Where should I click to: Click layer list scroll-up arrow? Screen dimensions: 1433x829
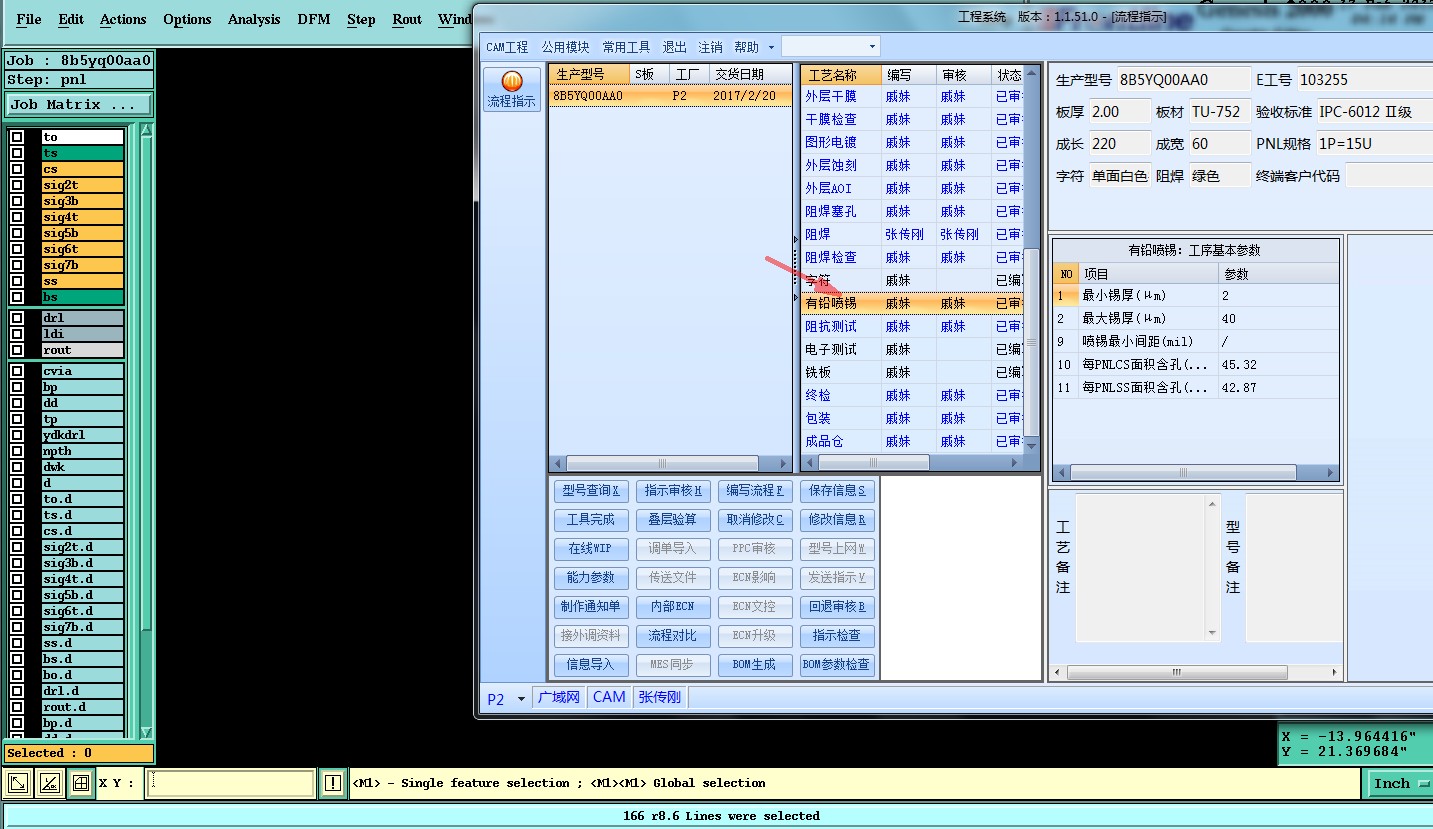point(147,131)
